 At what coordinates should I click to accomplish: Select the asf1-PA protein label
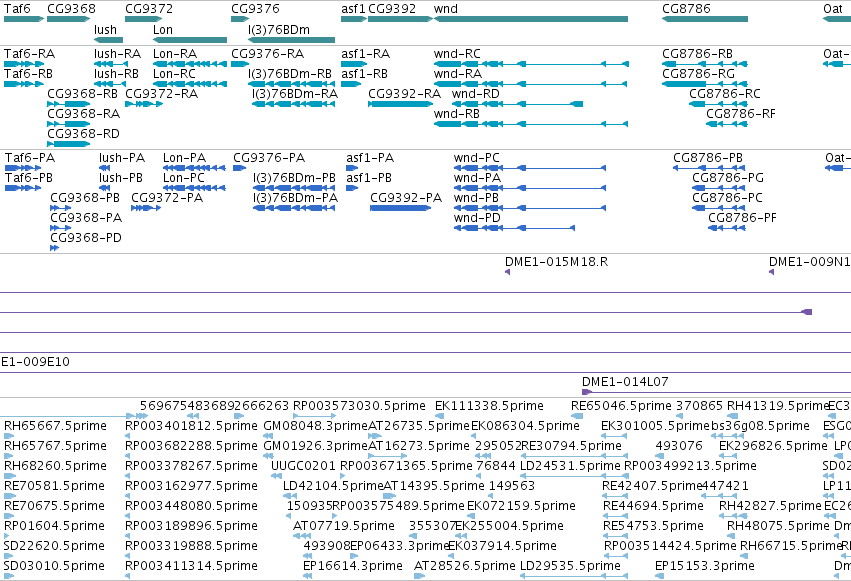[370, 158]
